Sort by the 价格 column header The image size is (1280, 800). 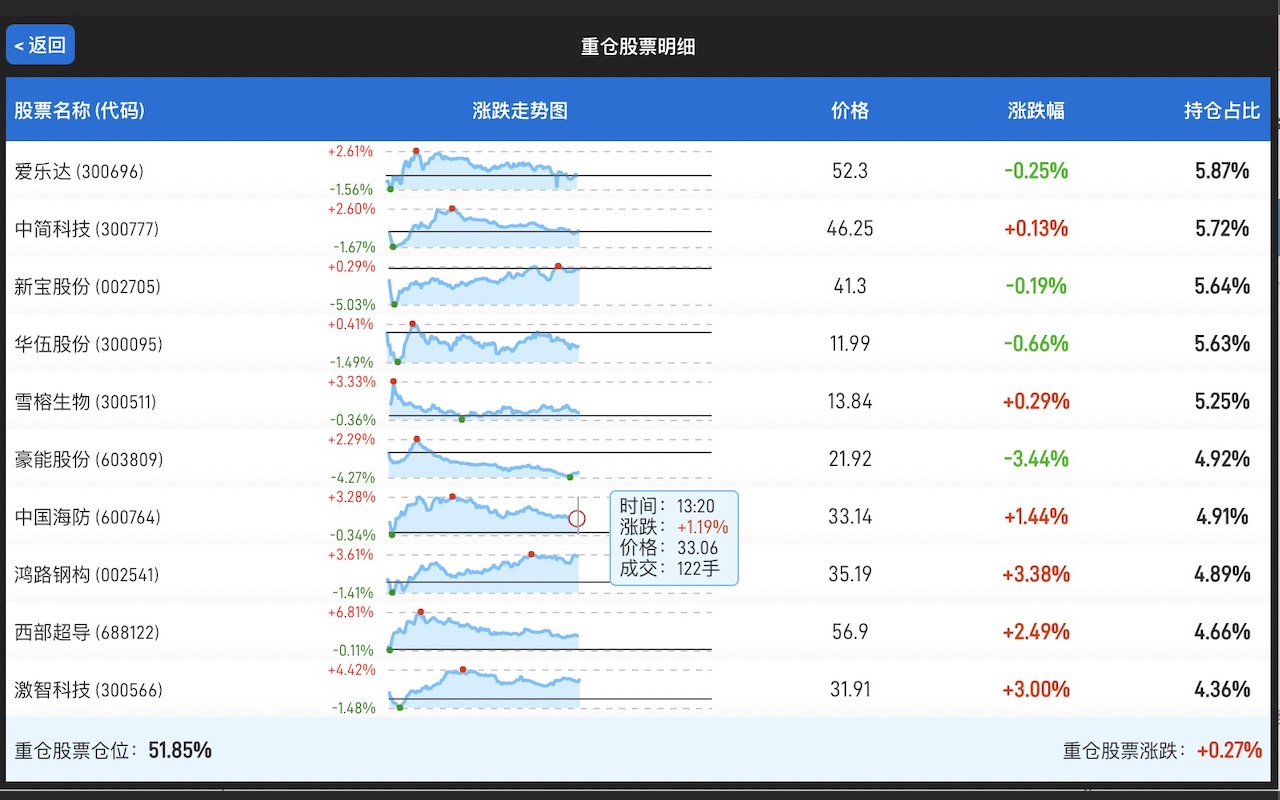[x=850, y=111]
